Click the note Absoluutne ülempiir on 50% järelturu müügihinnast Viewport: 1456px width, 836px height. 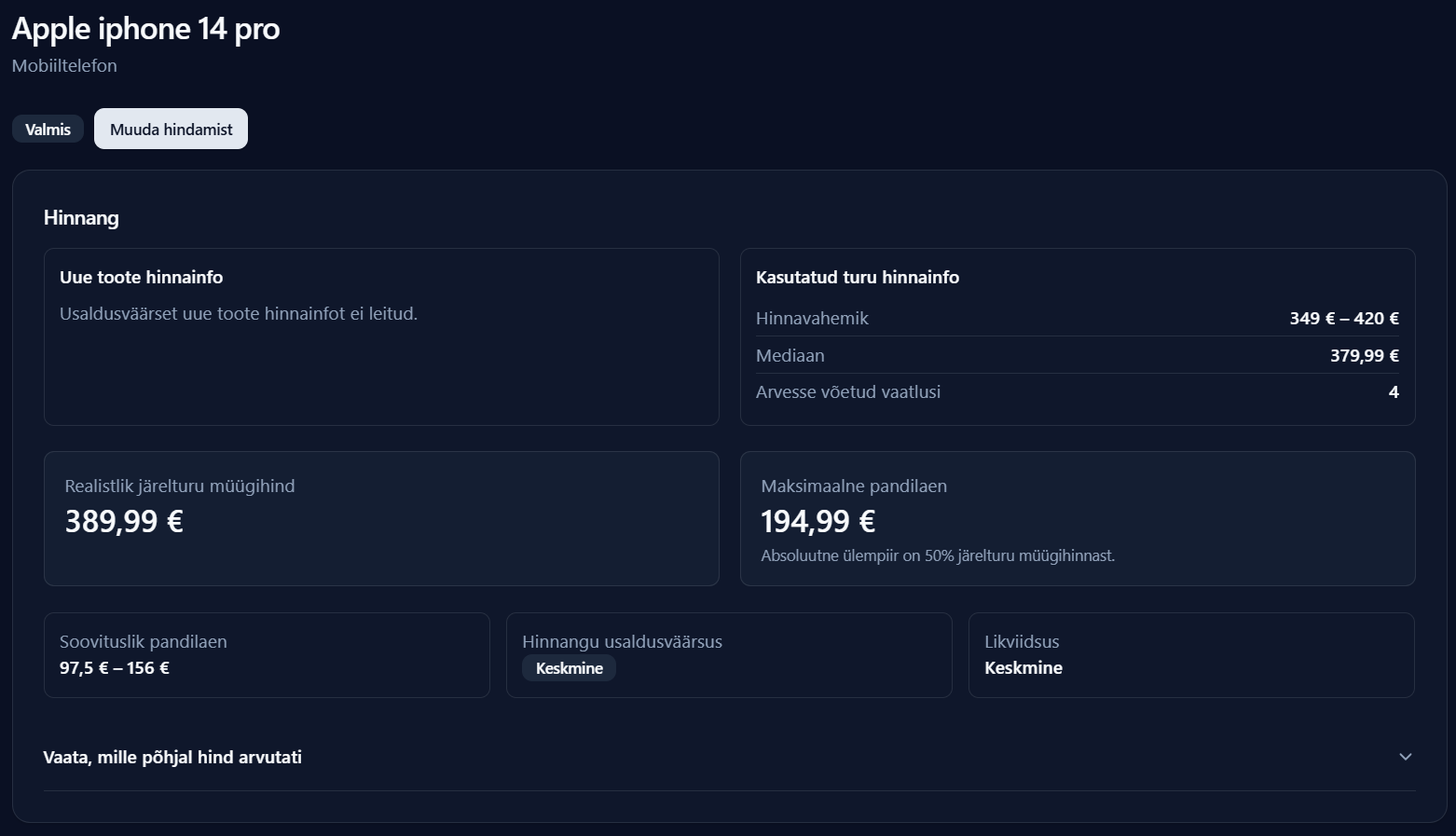pyautogui.click(x=938, y=556)
